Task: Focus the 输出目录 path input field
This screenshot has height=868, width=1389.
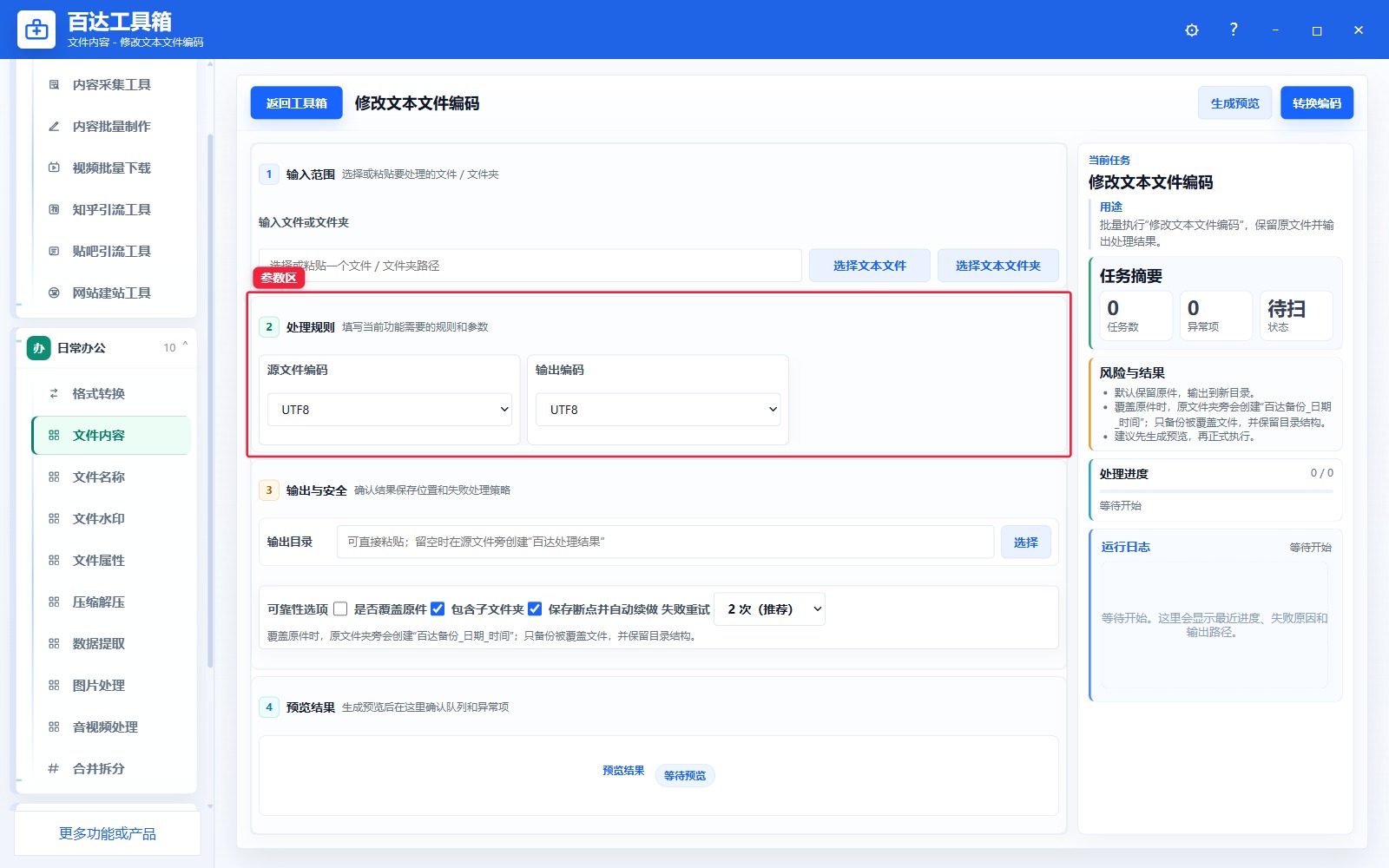Action: pos(665,542)
